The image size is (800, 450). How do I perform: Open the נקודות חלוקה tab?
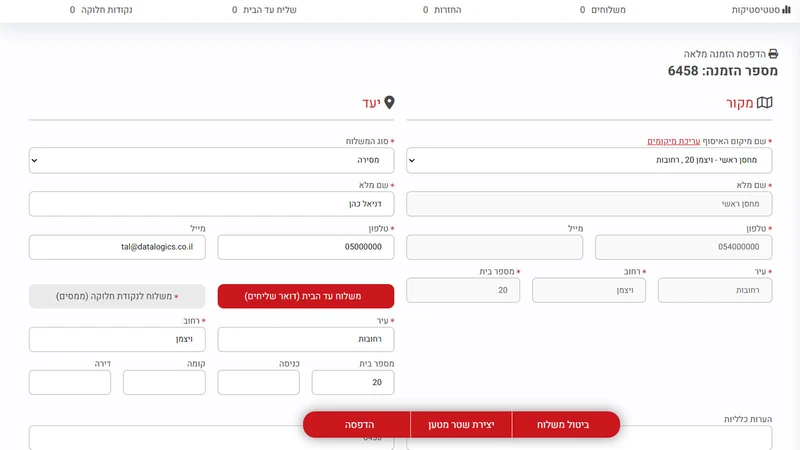tap(101, 10)
